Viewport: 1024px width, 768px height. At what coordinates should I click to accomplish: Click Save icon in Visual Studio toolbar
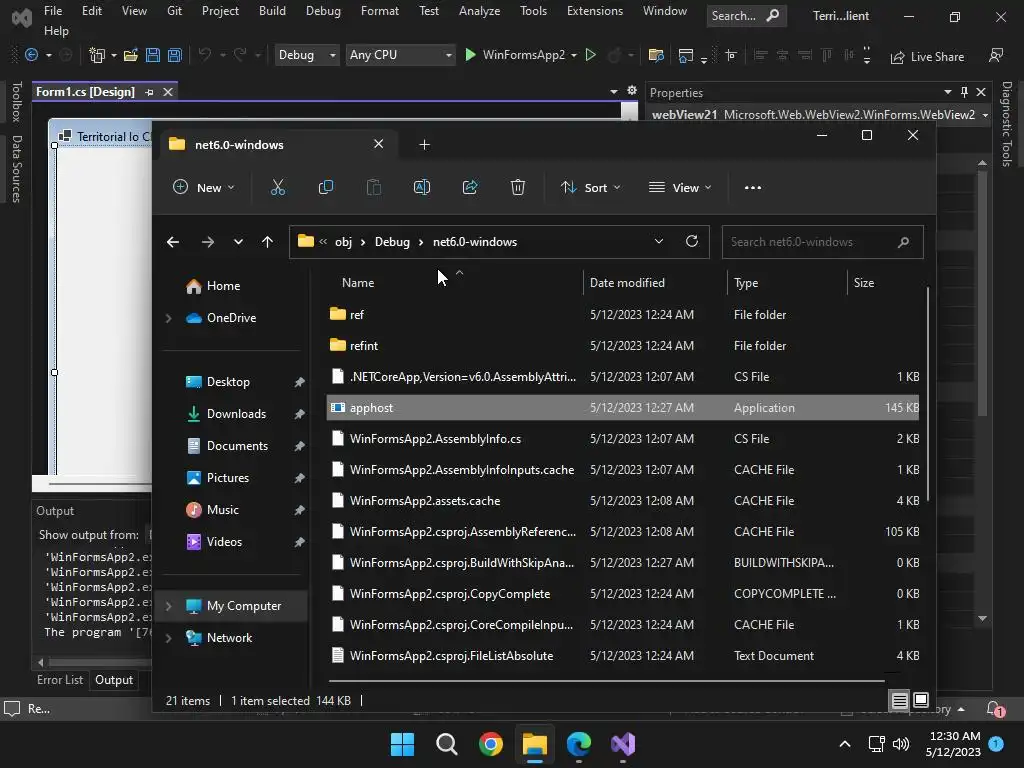(x=153, y=56)
